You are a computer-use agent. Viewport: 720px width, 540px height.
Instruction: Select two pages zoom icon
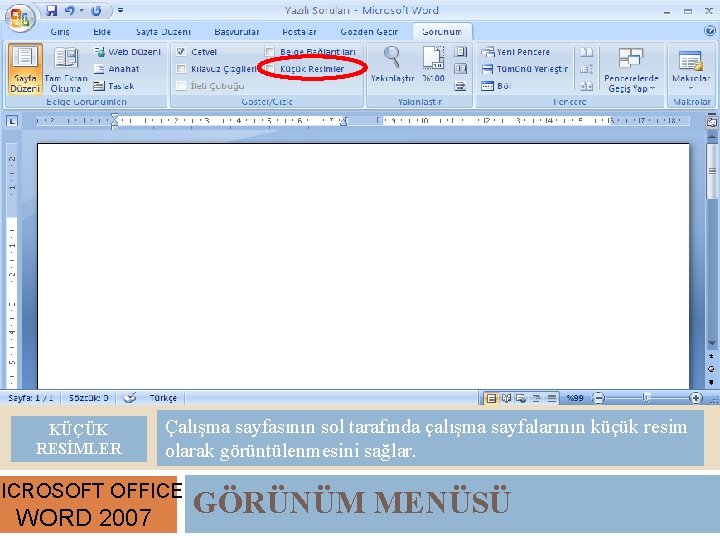click(x=460, y=69)
